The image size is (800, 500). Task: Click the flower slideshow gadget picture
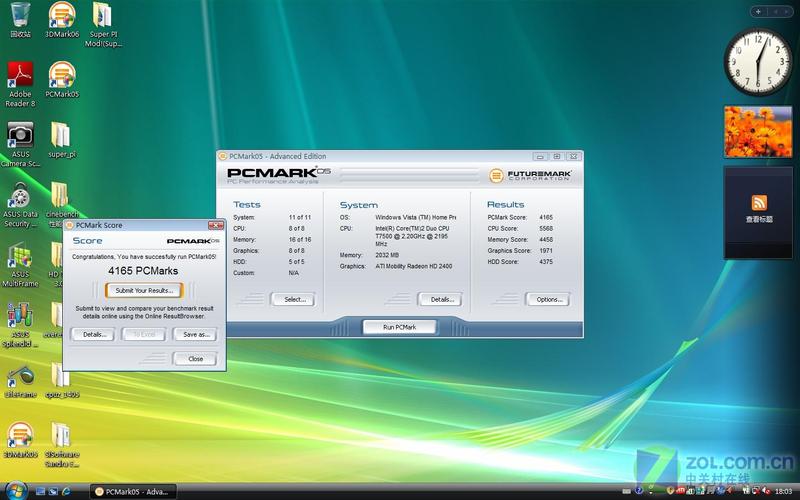[758, 132]
